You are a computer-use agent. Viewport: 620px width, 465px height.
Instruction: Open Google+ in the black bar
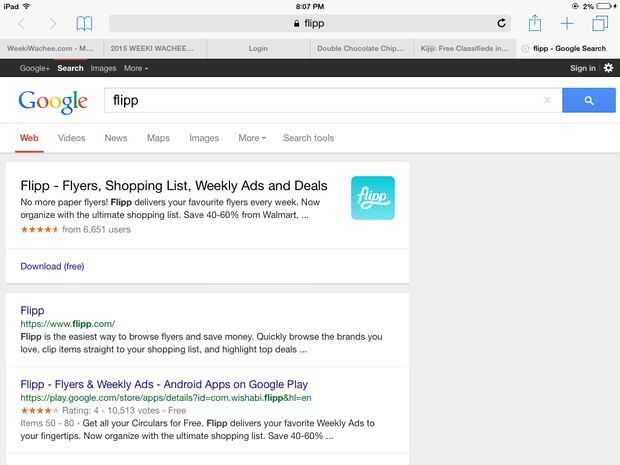tap(35, 68)
